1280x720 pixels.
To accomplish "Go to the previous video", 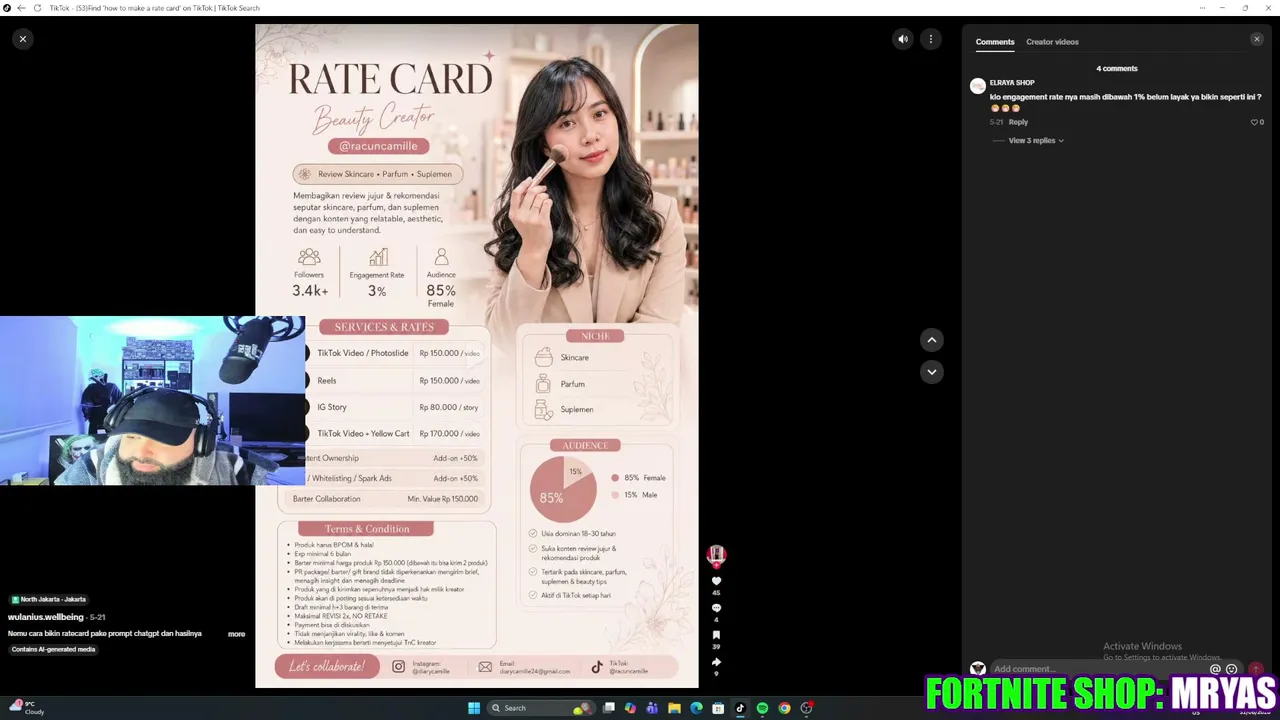I will (931, 340).
